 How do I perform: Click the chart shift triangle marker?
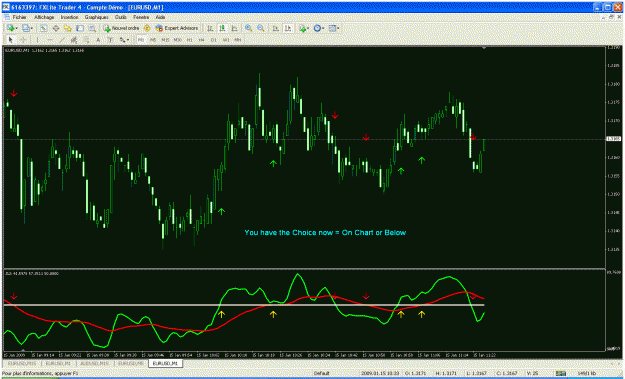[x=484, y=48]
